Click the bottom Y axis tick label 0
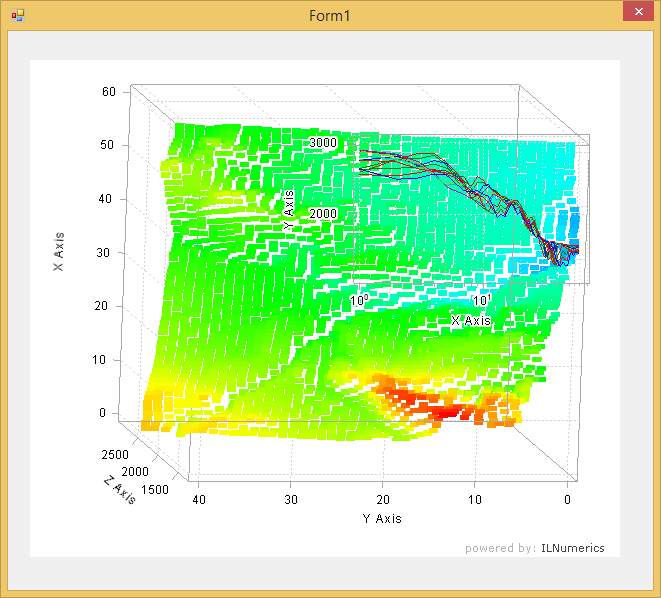This screenshot has height=598, width=661. (567, 500)
